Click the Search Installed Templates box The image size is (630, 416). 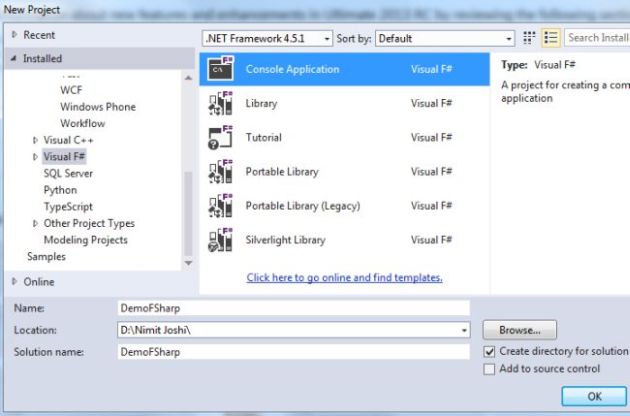click(597, 38)
